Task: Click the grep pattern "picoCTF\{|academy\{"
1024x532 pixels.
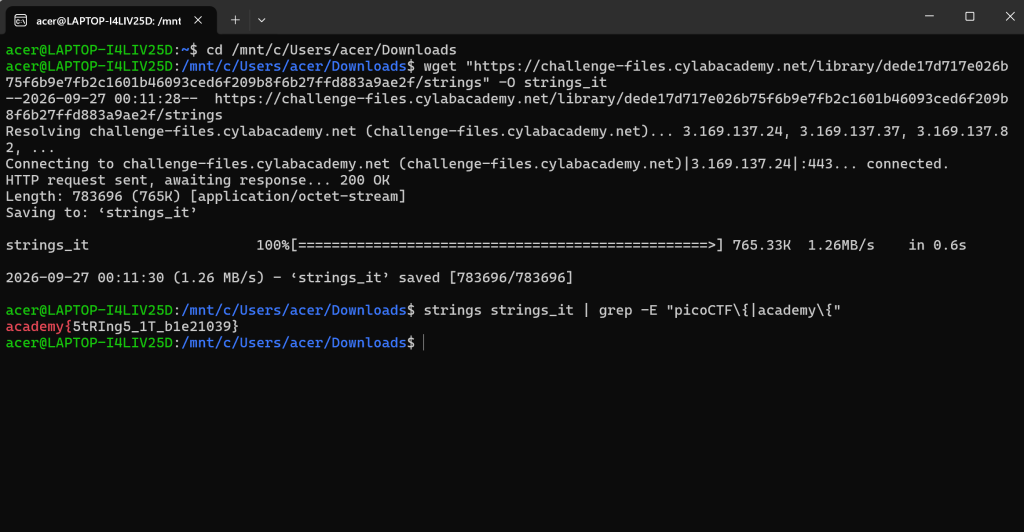Action: (x=753, y=310)
